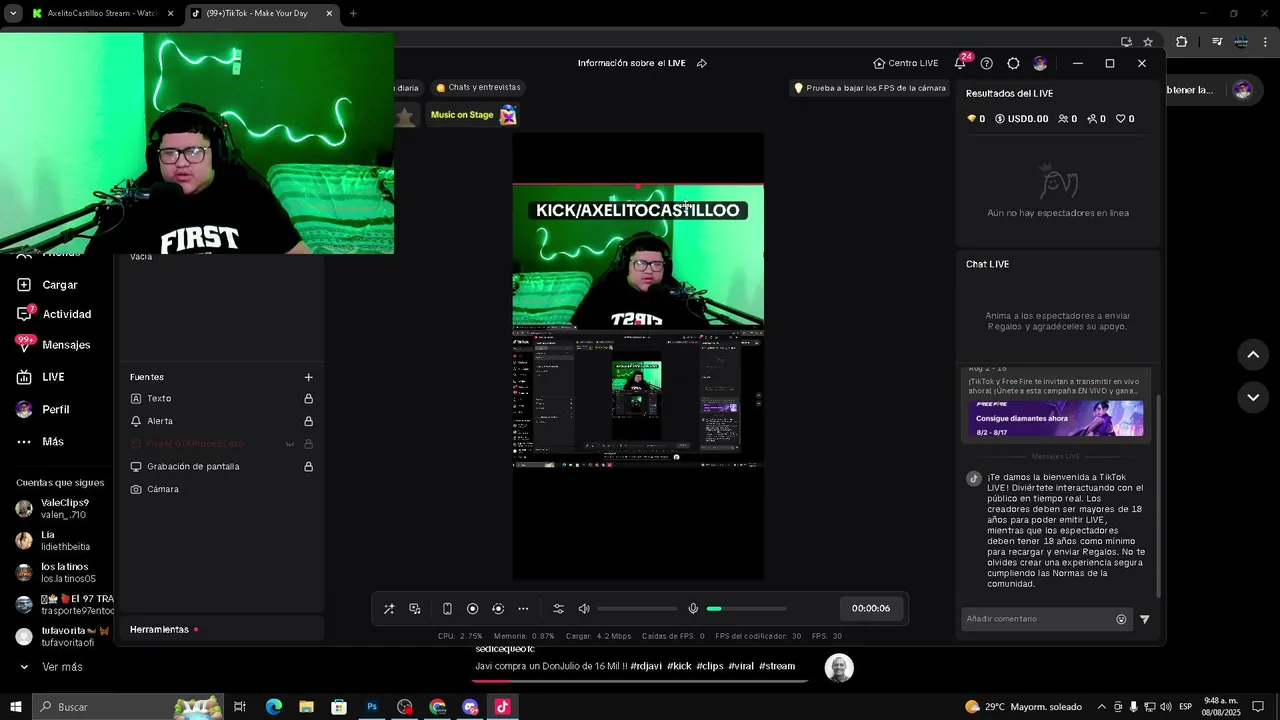The width and height of the screenshot is (1280, 720).
Task: Select Music on Stage category
Action: tap(473, 115)
